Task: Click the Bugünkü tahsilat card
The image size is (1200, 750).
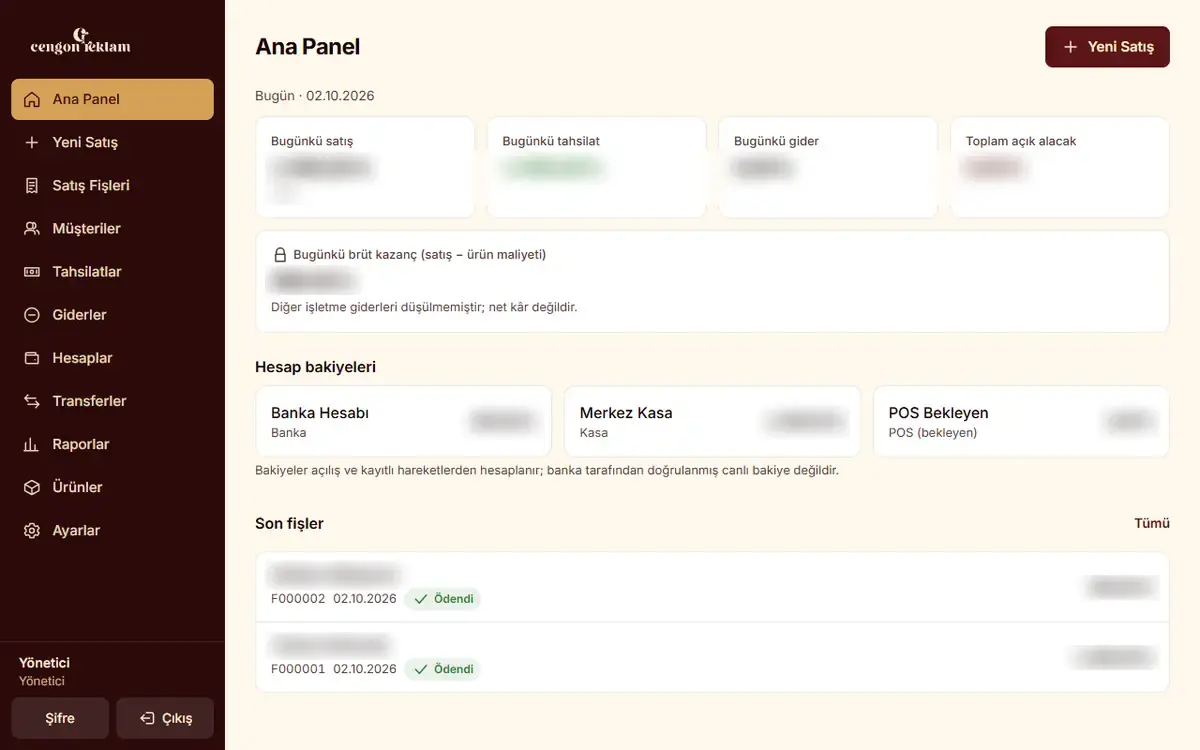Action: [x=597, y=167]
